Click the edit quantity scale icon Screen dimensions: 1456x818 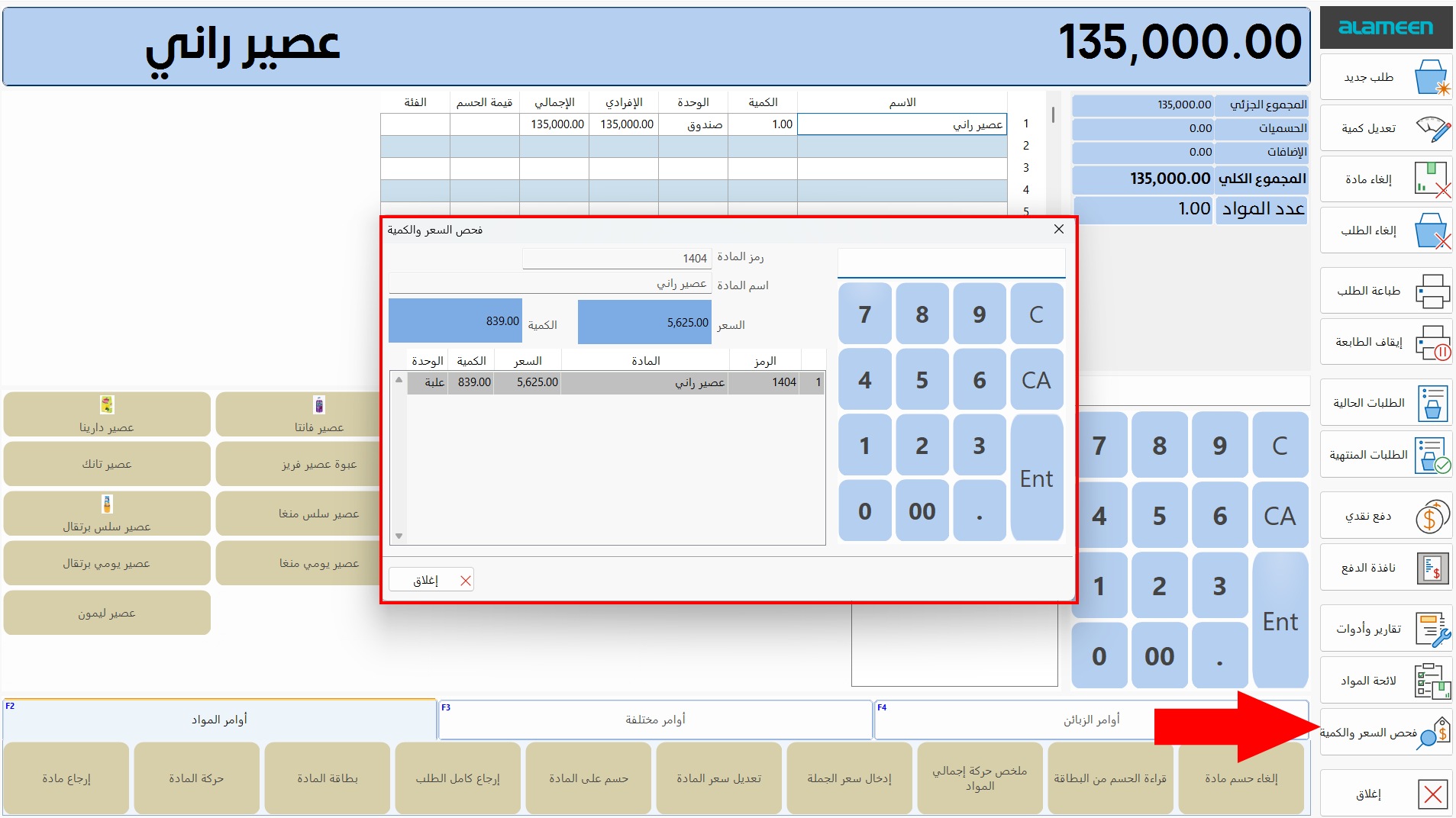click(1432, 128)
